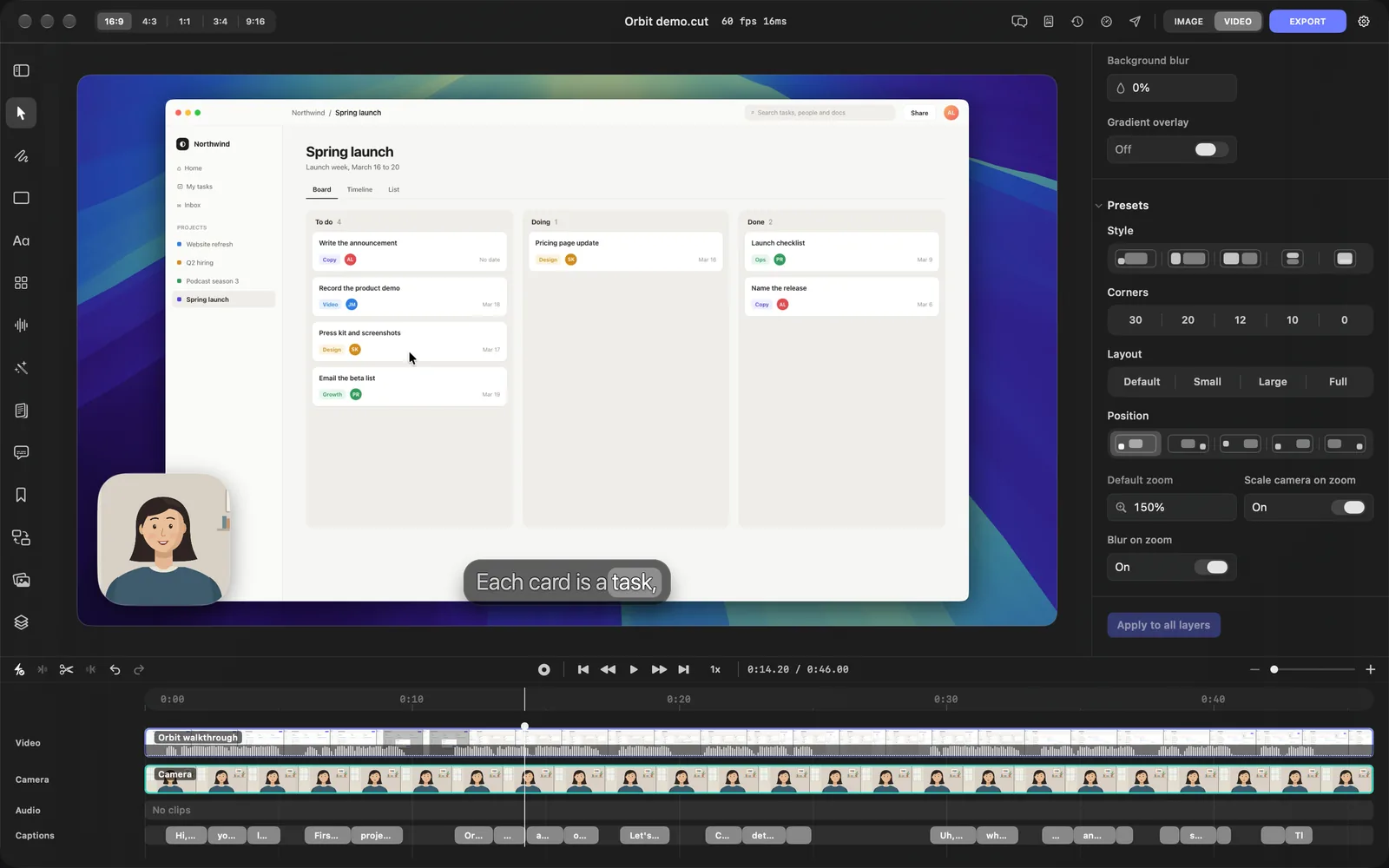Switch to VIDEO mode

point(1238,22)
